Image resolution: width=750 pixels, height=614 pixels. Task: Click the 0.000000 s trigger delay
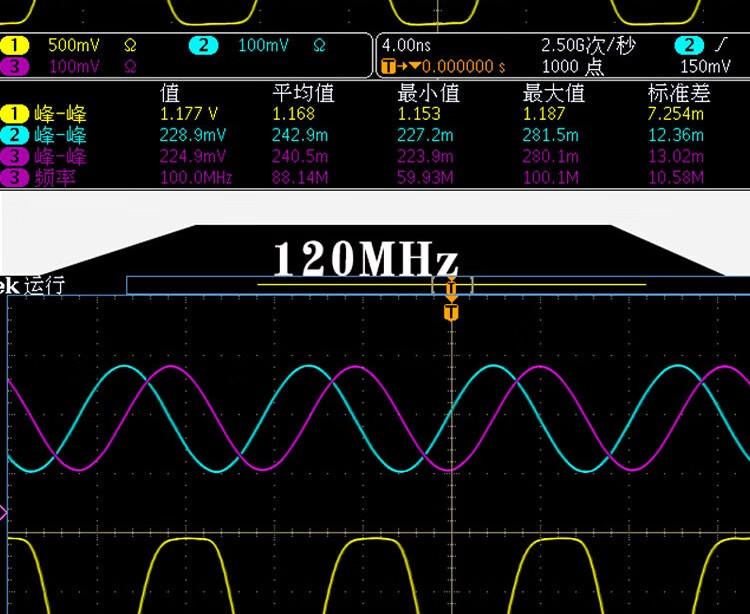click(x=463, y=66)
